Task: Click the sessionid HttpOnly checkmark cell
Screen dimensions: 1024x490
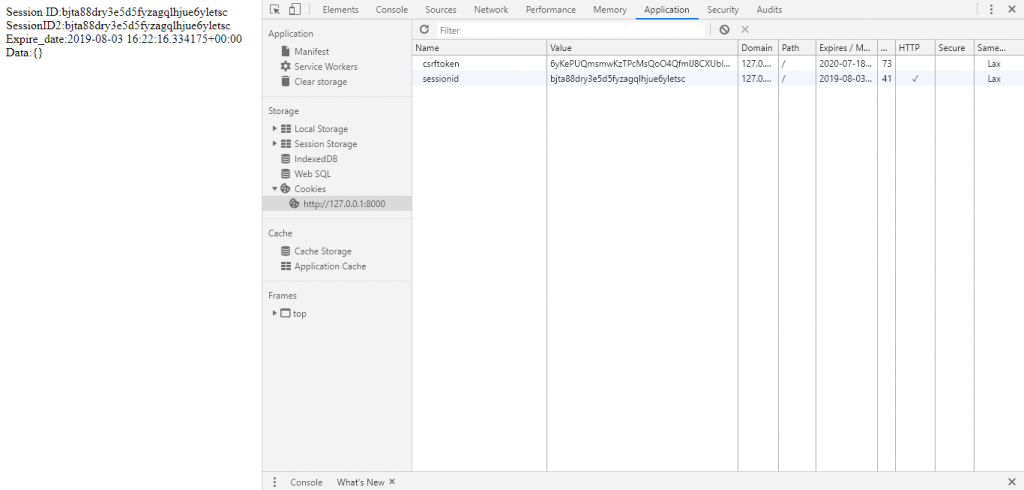Action: click(915, 78)
